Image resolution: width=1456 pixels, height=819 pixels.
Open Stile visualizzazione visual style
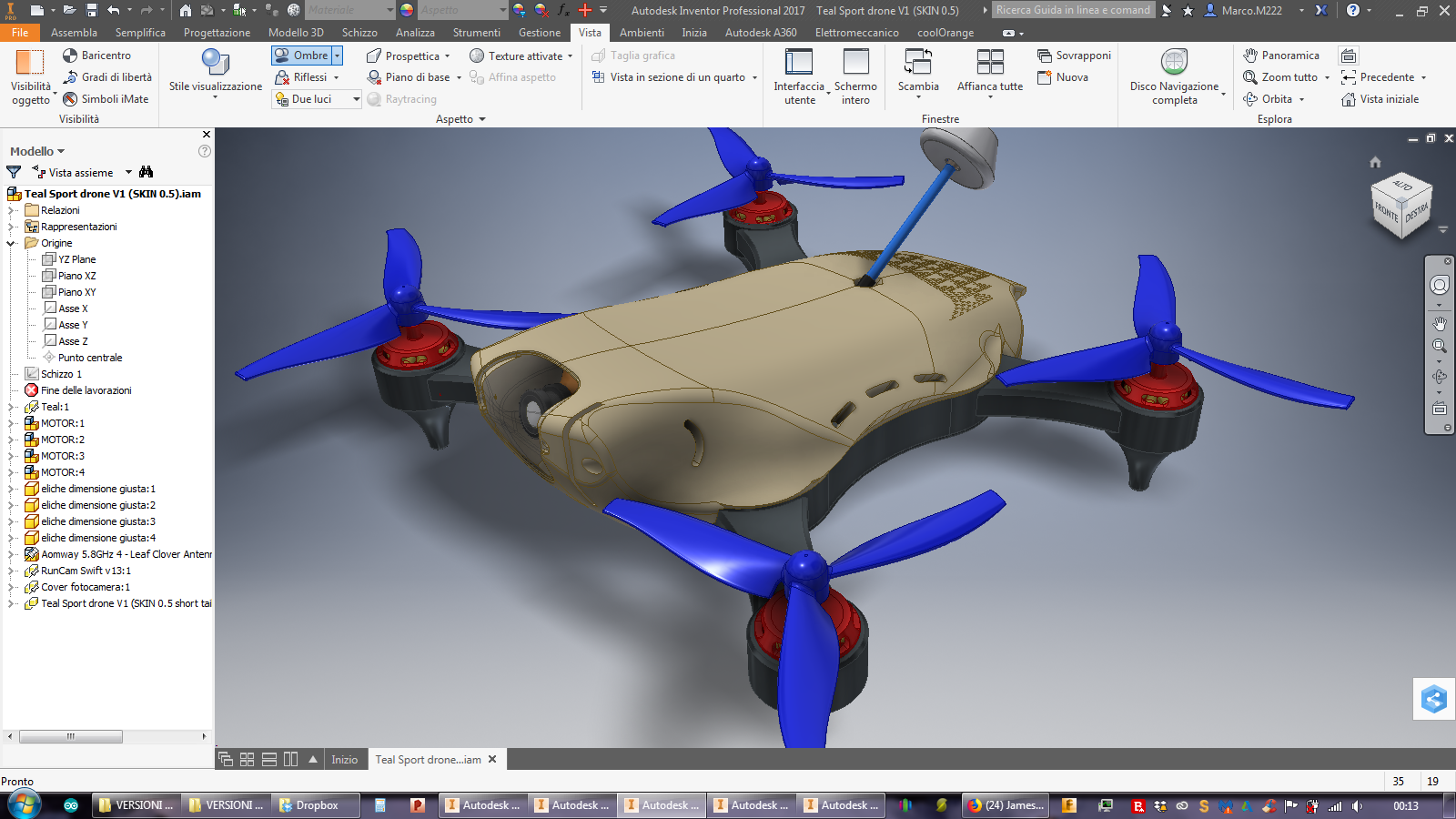216,74
